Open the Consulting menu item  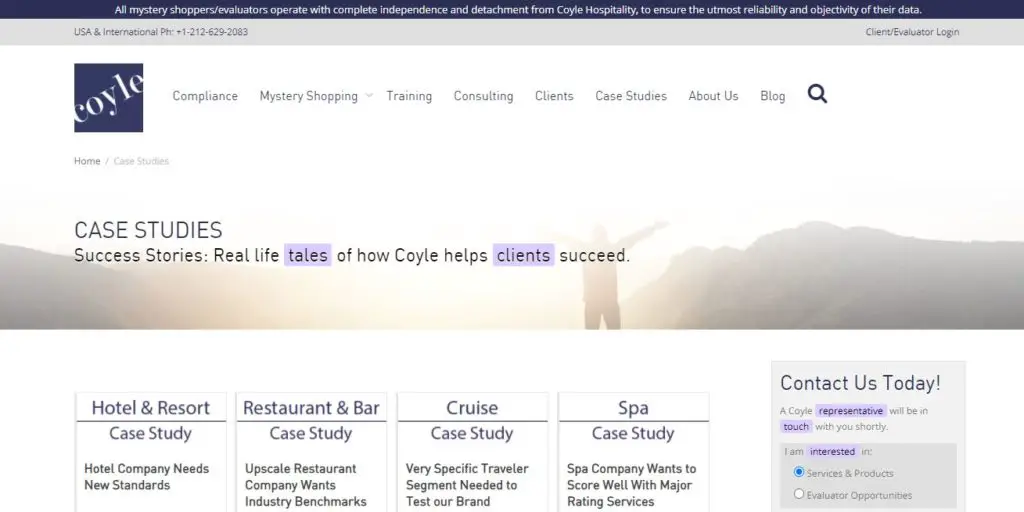click(x=483, y=96)
